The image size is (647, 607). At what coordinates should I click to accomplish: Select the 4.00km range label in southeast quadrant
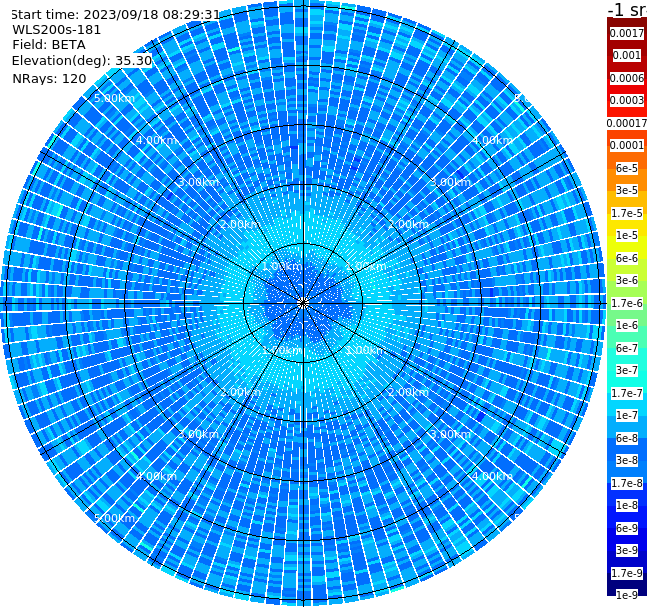pos(492,476)
